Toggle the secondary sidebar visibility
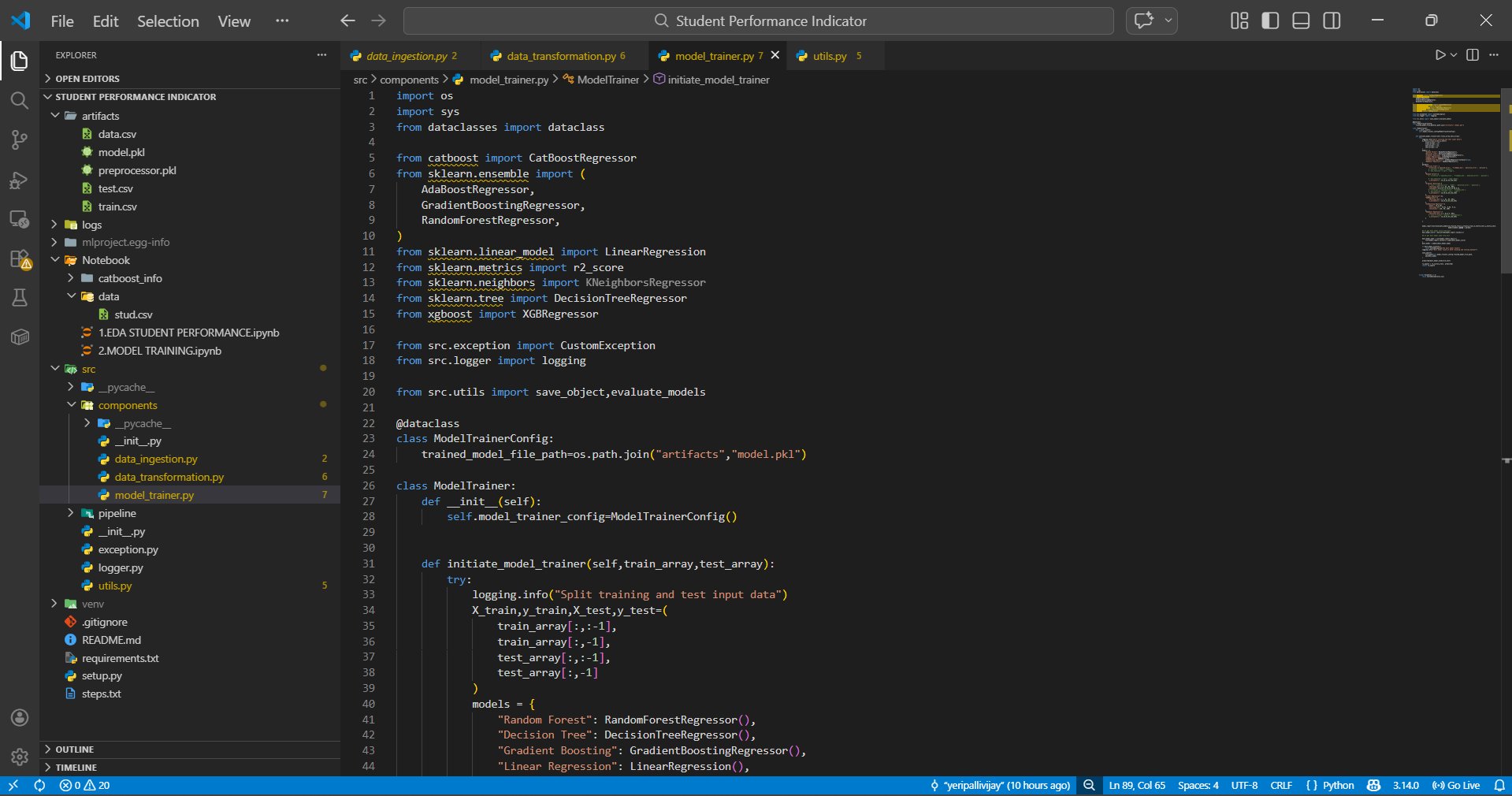This screenshot has height=796, width=1512. (1332, 21)
